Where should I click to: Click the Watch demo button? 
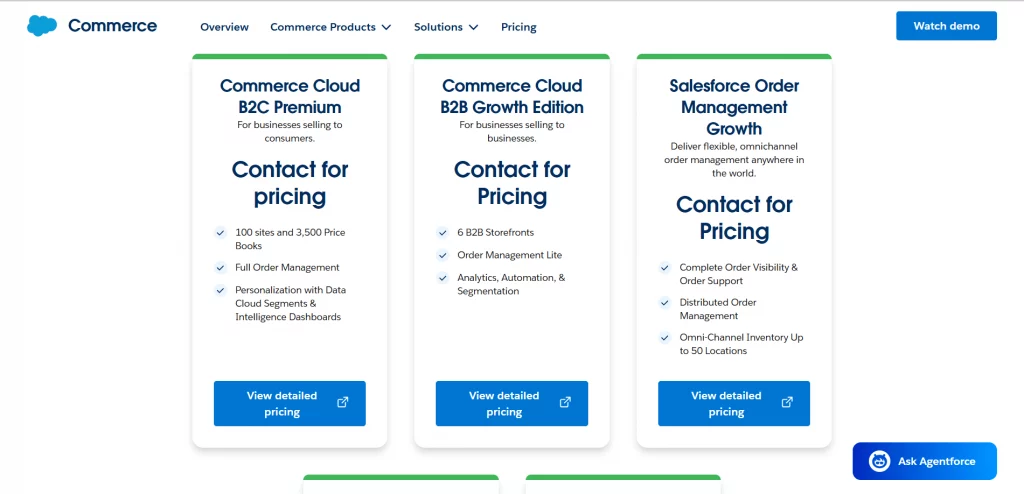[946, 26]
